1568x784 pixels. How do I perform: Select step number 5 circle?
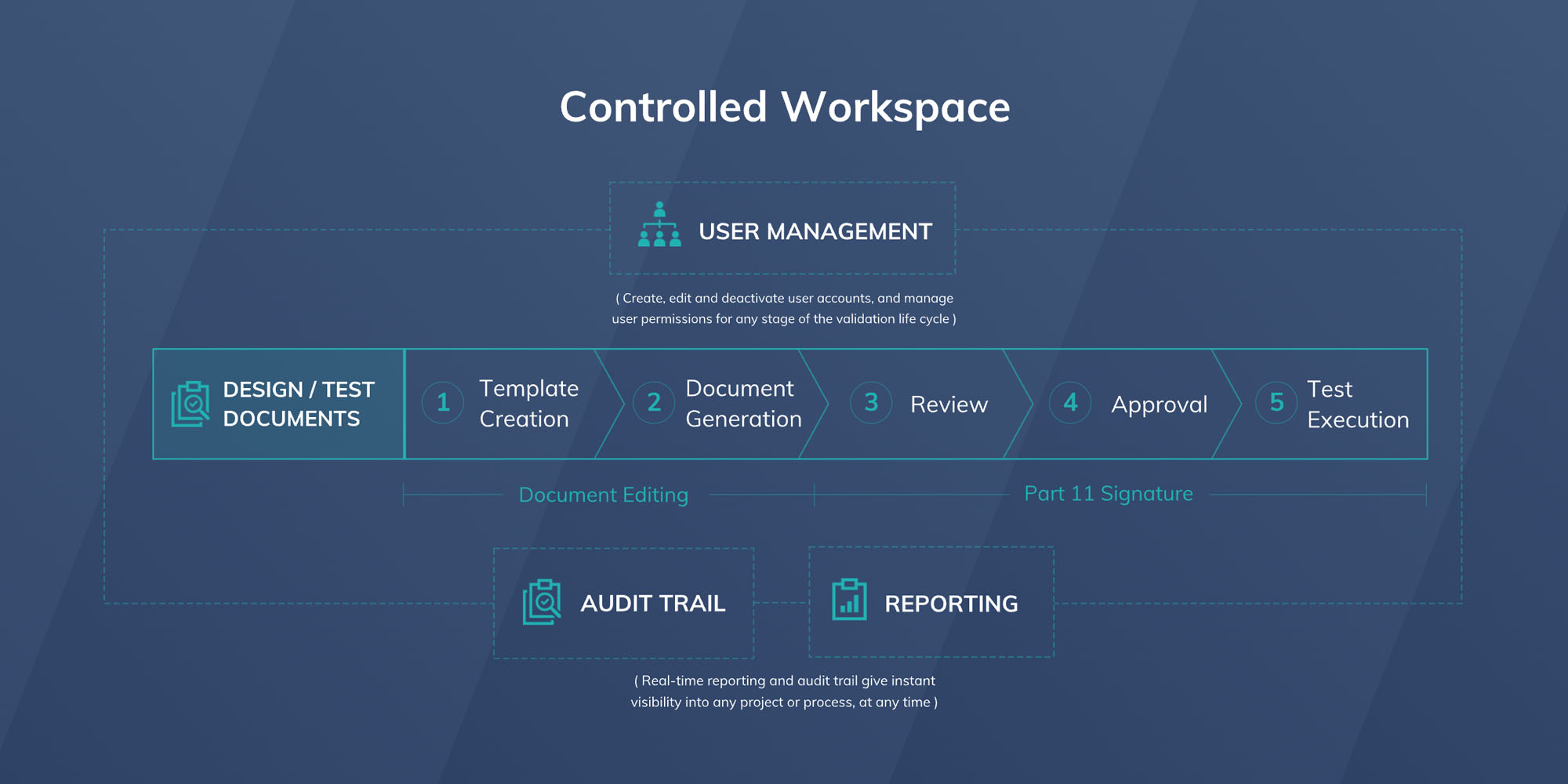point(1276,402)
